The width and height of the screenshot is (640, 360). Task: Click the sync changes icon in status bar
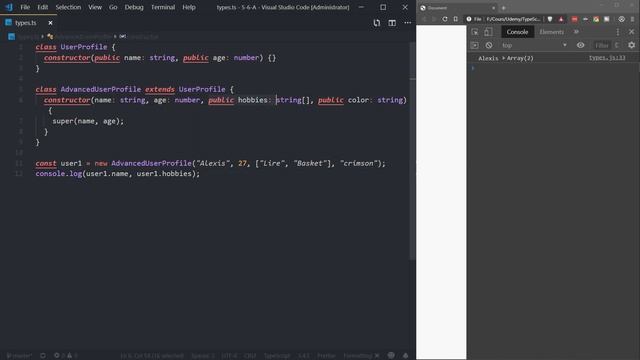click(43, 356)
